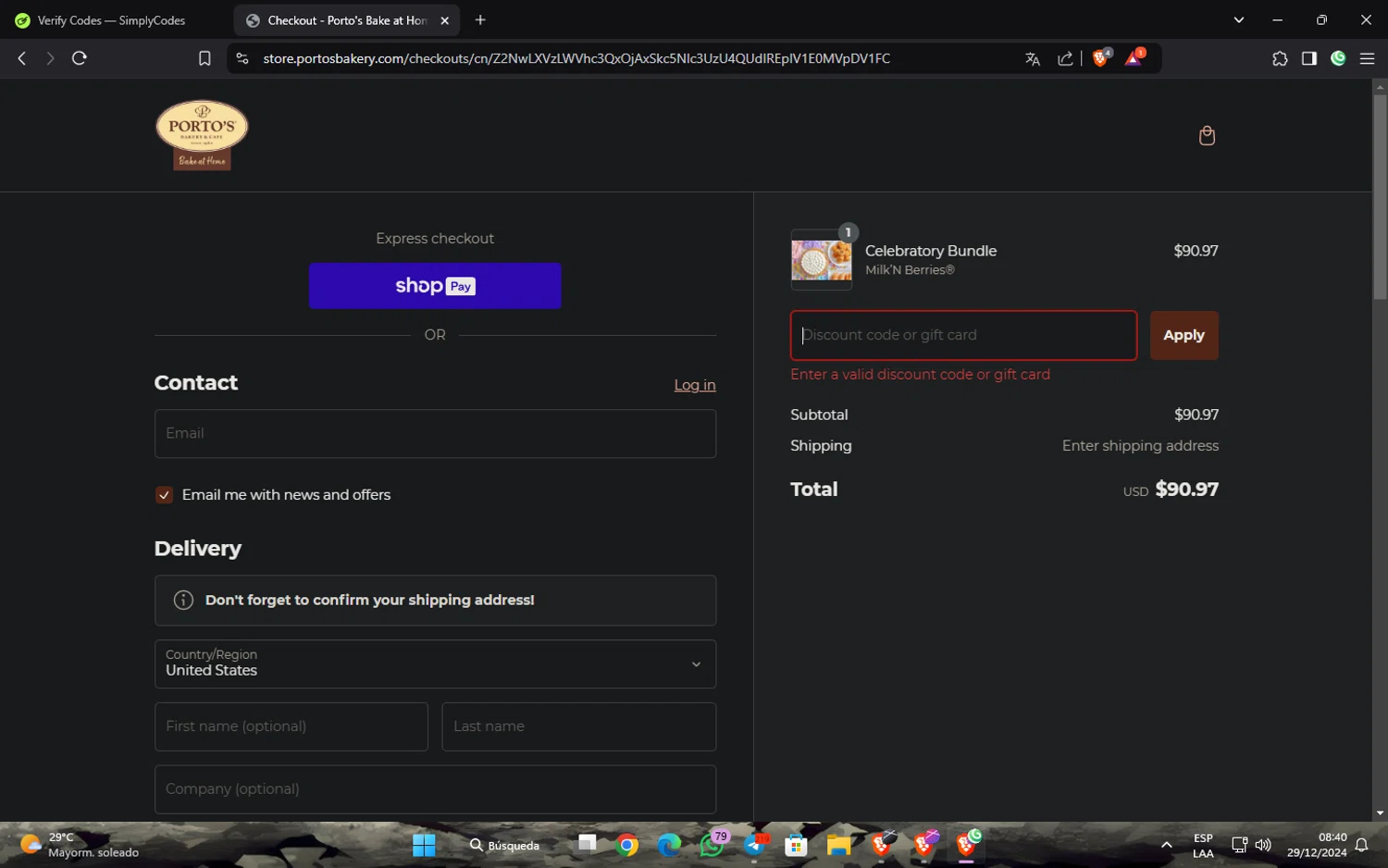The height and width of the screenshot is (868, 1388).
Task: Select the Checkout - Porto's Bake at Home tab
Action: click(x=347, y=20)
